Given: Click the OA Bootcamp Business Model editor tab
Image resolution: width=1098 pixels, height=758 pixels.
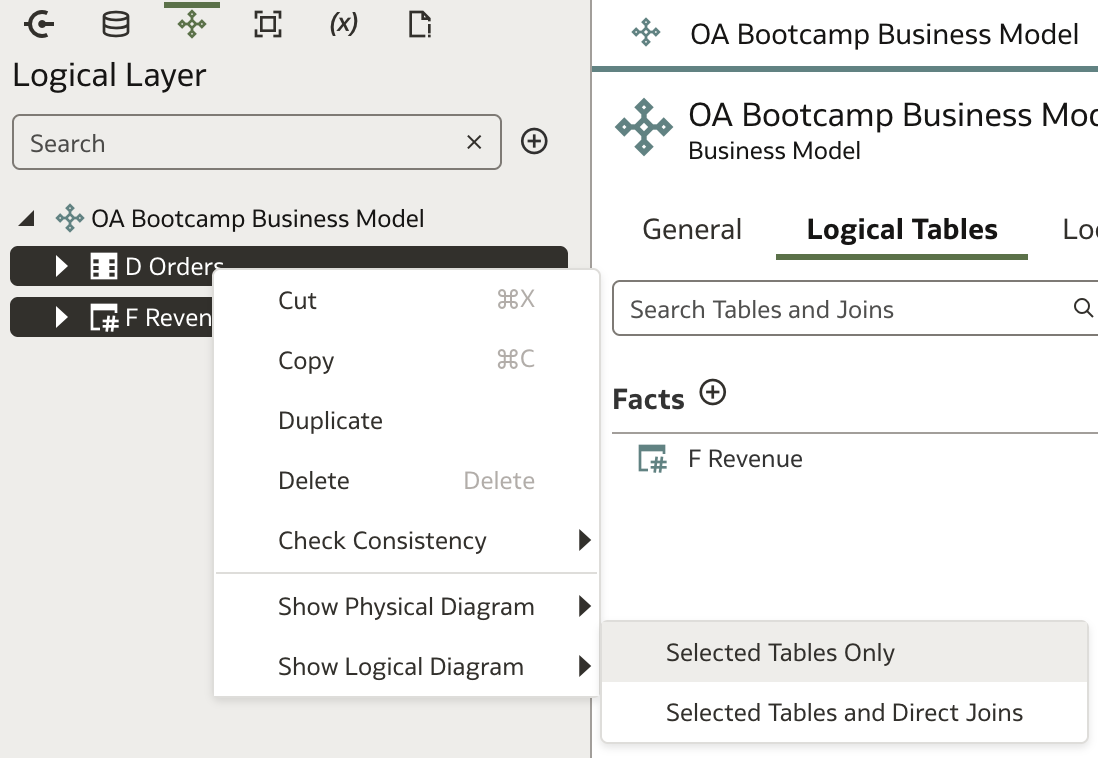Looking at the screenshot, I should coord(847,34).
